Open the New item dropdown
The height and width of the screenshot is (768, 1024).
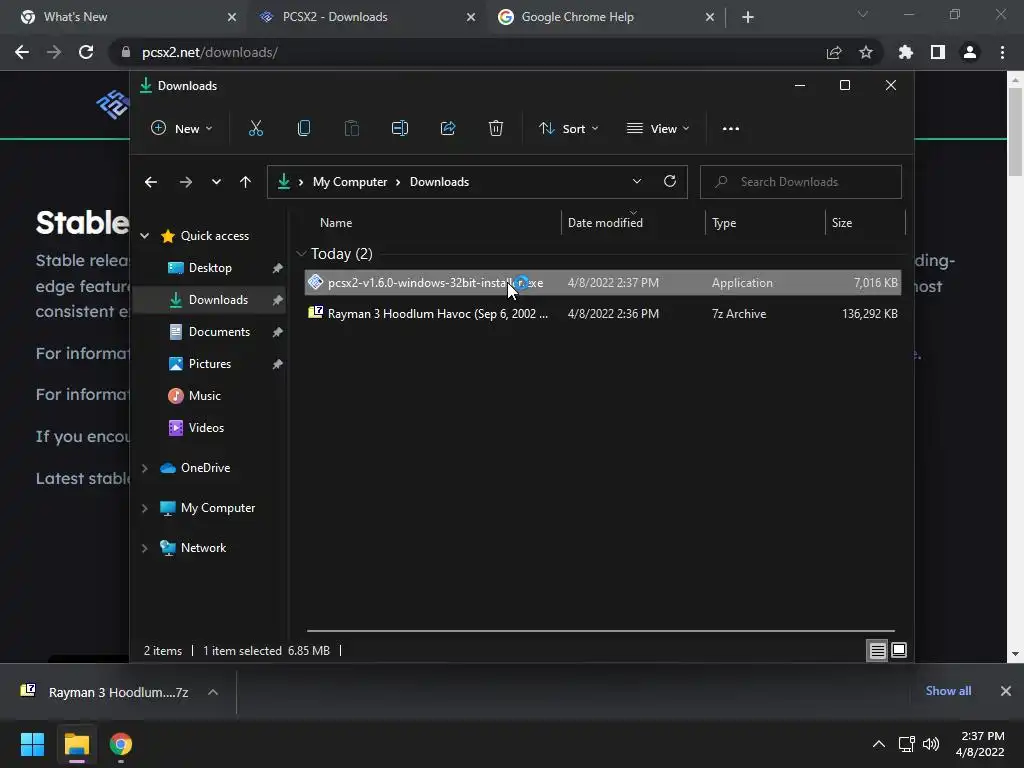point(182,129)
